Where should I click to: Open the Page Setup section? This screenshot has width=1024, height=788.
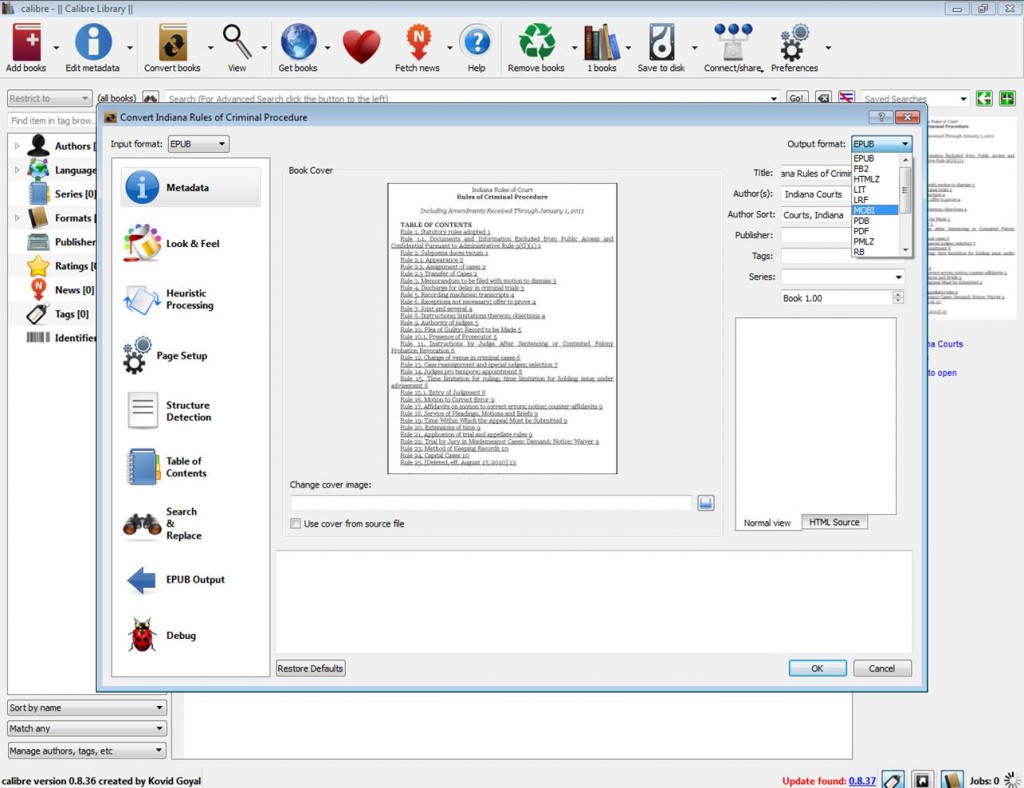191,356
